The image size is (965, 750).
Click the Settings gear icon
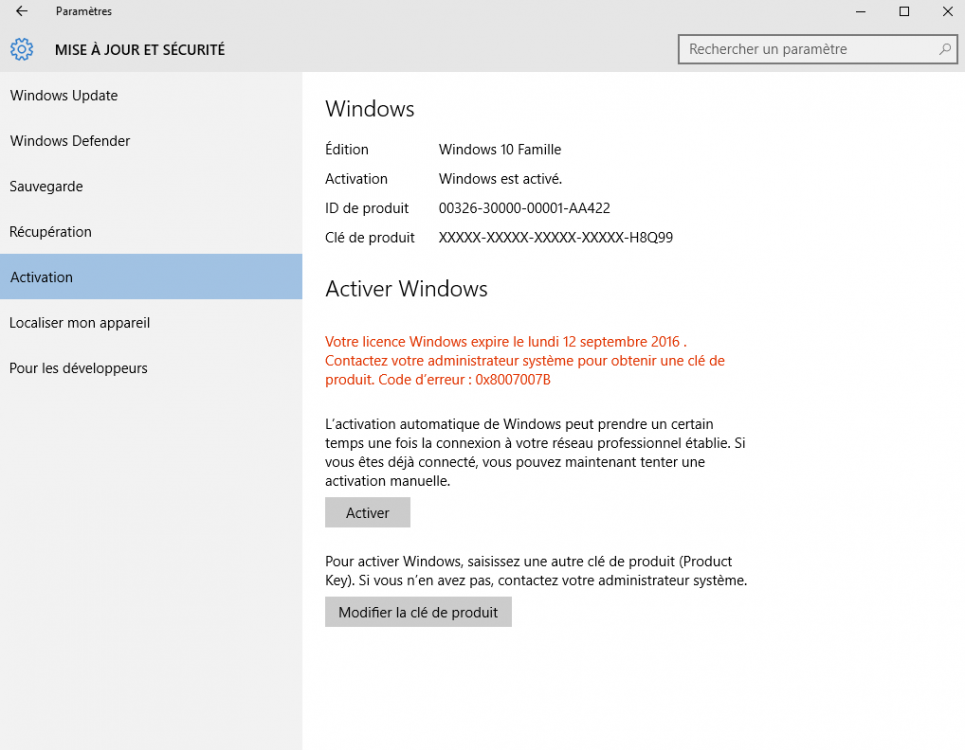coord(21,49)
